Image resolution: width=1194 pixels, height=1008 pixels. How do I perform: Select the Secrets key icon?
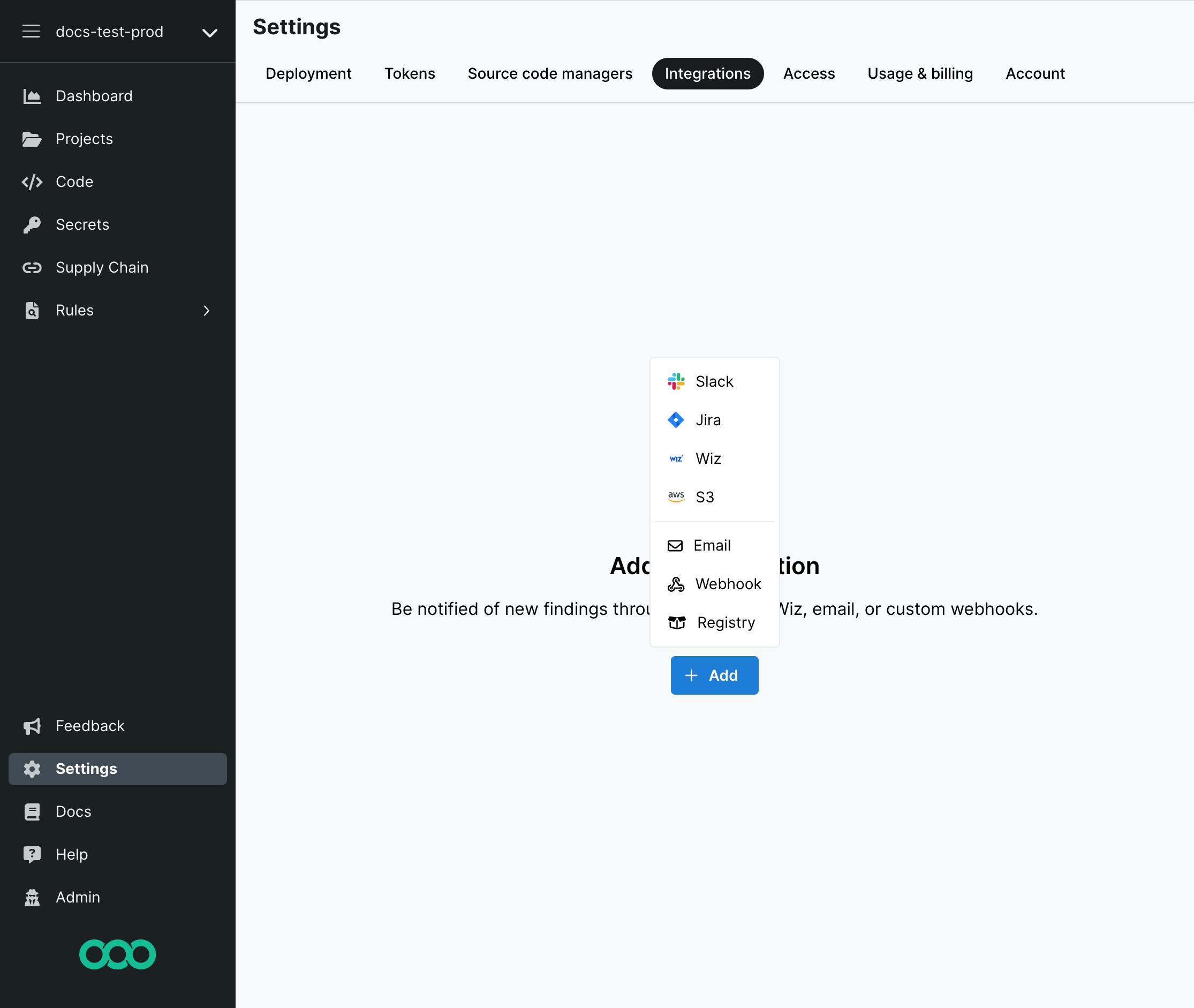pyautogui.click(x=32, y=224)
